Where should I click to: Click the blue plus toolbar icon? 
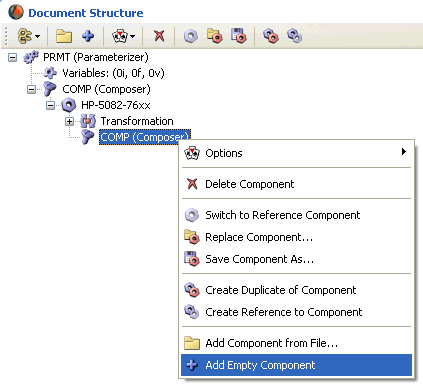88,36
